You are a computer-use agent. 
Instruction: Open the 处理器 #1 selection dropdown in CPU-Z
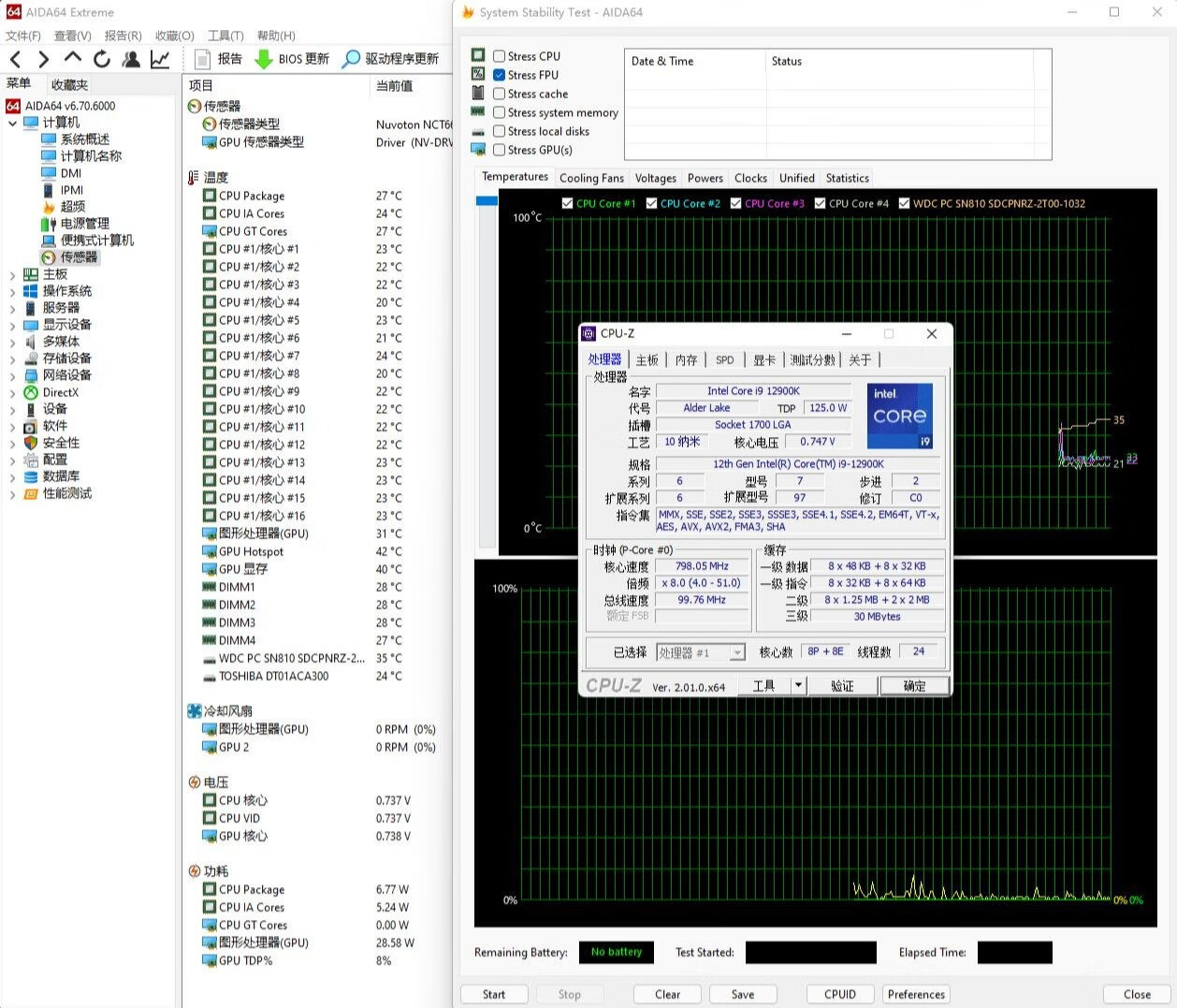[737, 653]
